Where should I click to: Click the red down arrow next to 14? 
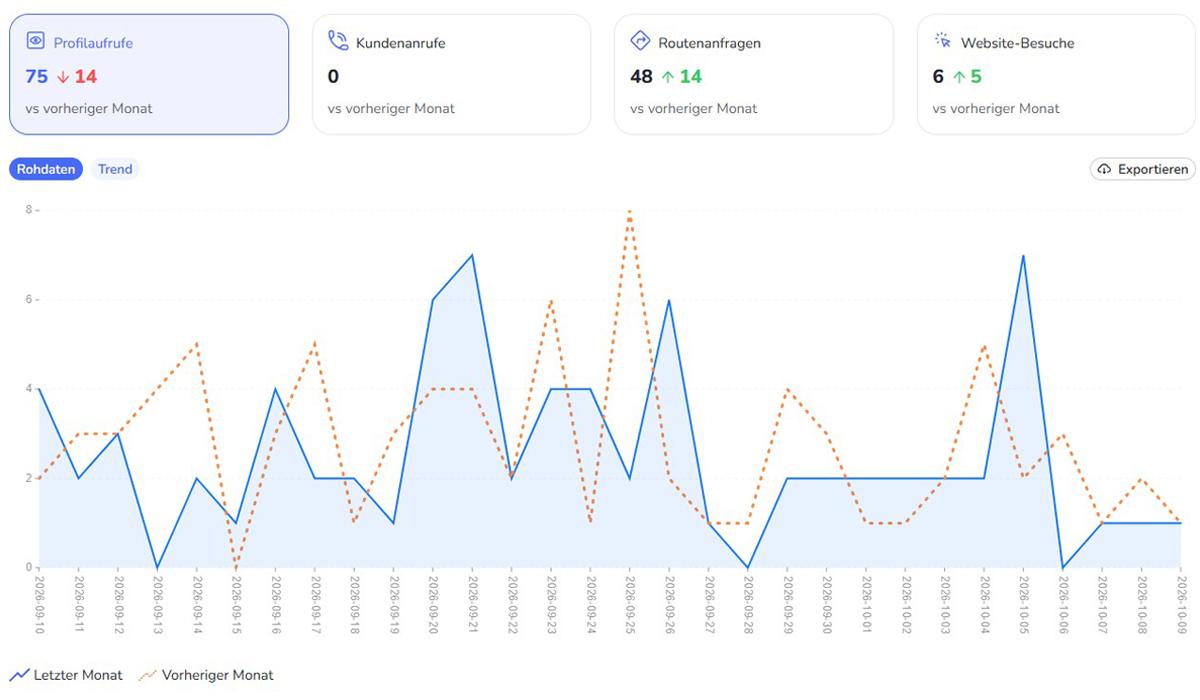point(62,77)
